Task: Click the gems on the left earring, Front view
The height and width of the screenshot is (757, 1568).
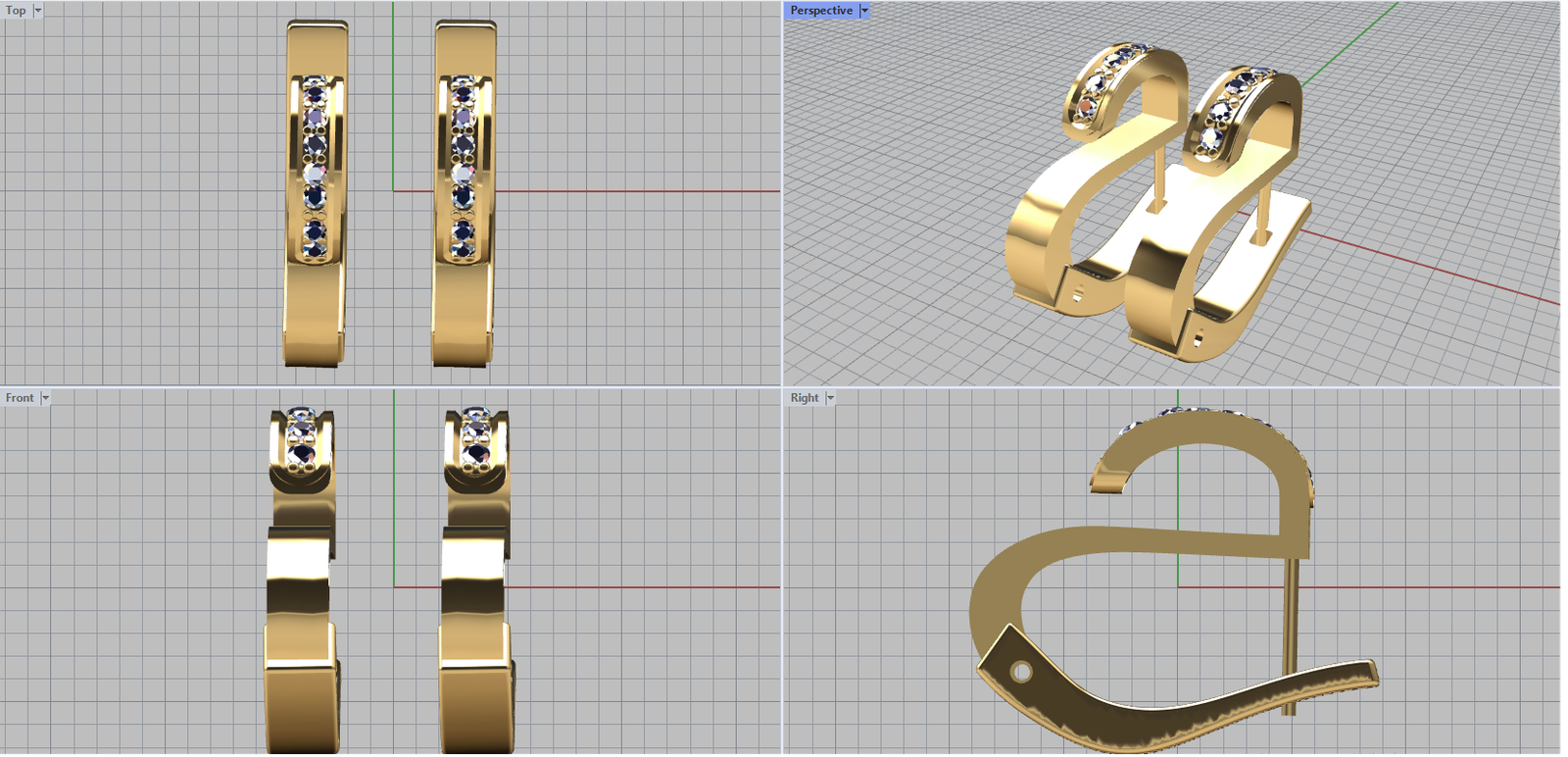Action: (303, 438)
